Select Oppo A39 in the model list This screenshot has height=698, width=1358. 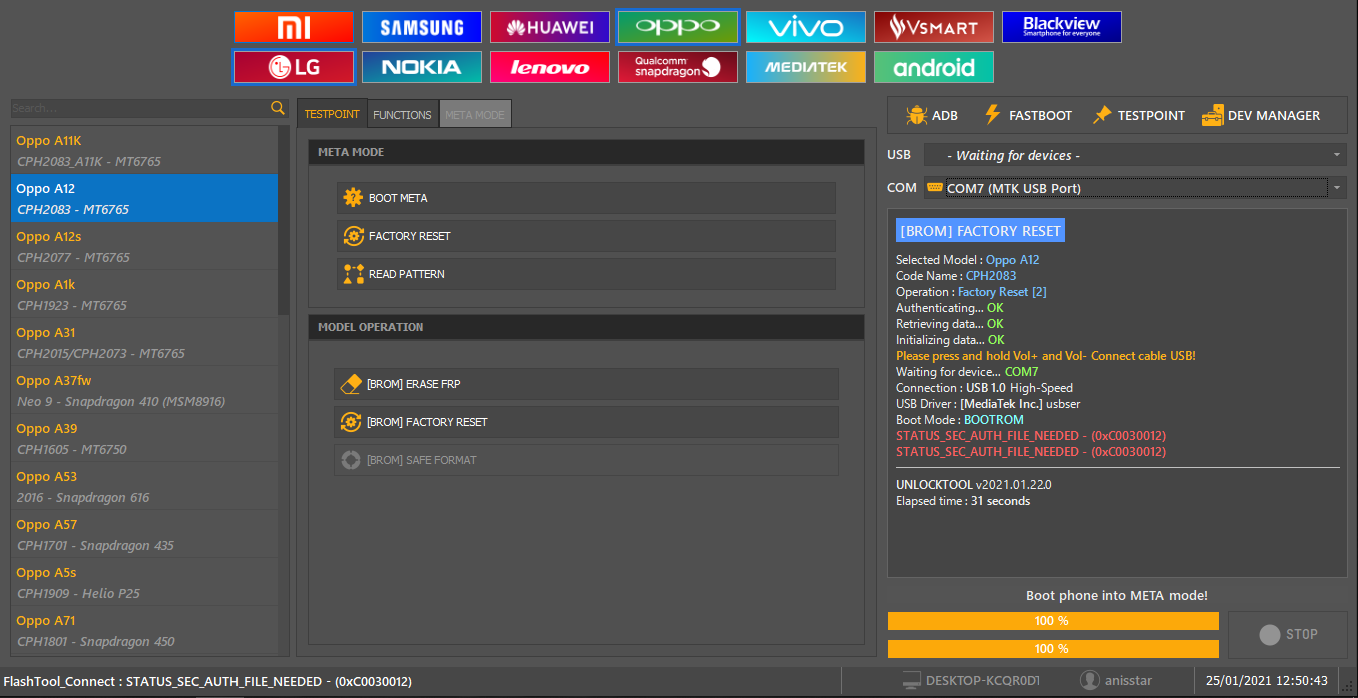point(144,438)
